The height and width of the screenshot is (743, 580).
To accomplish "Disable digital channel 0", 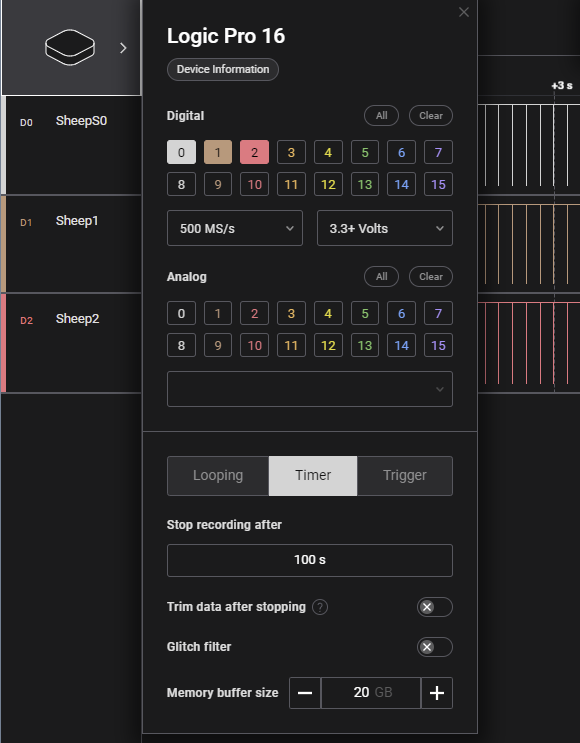I will click(181, 152).
